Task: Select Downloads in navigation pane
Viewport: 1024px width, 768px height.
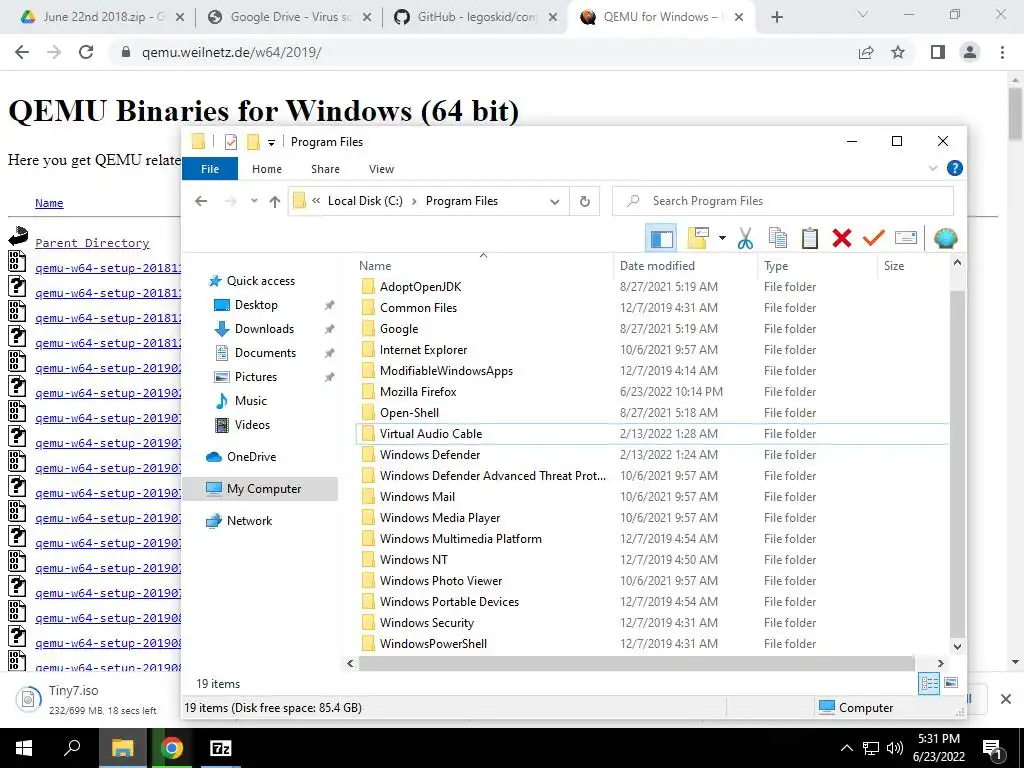Action: (264, 329)
